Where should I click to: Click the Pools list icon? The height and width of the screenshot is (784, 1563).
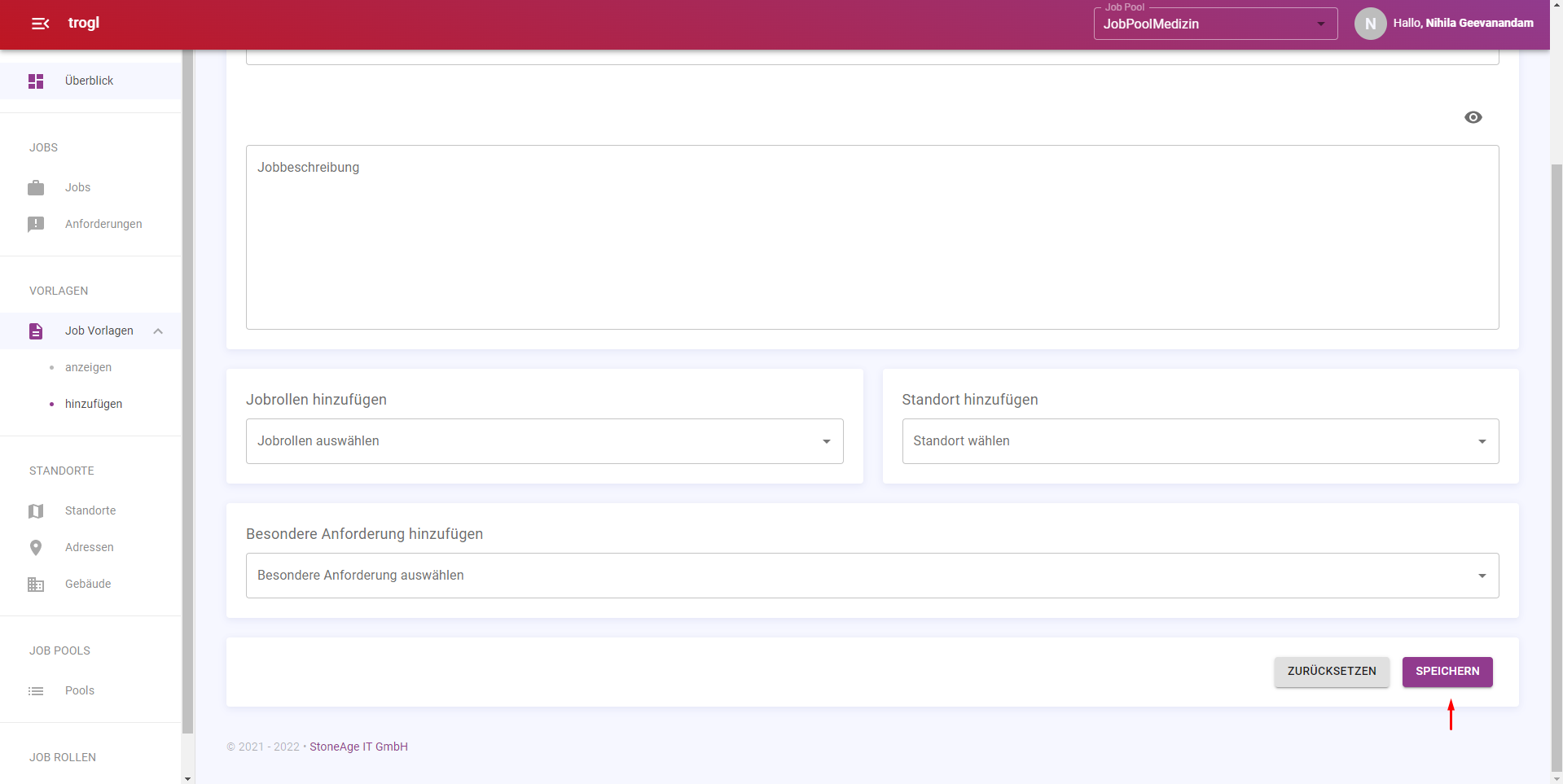36,691
